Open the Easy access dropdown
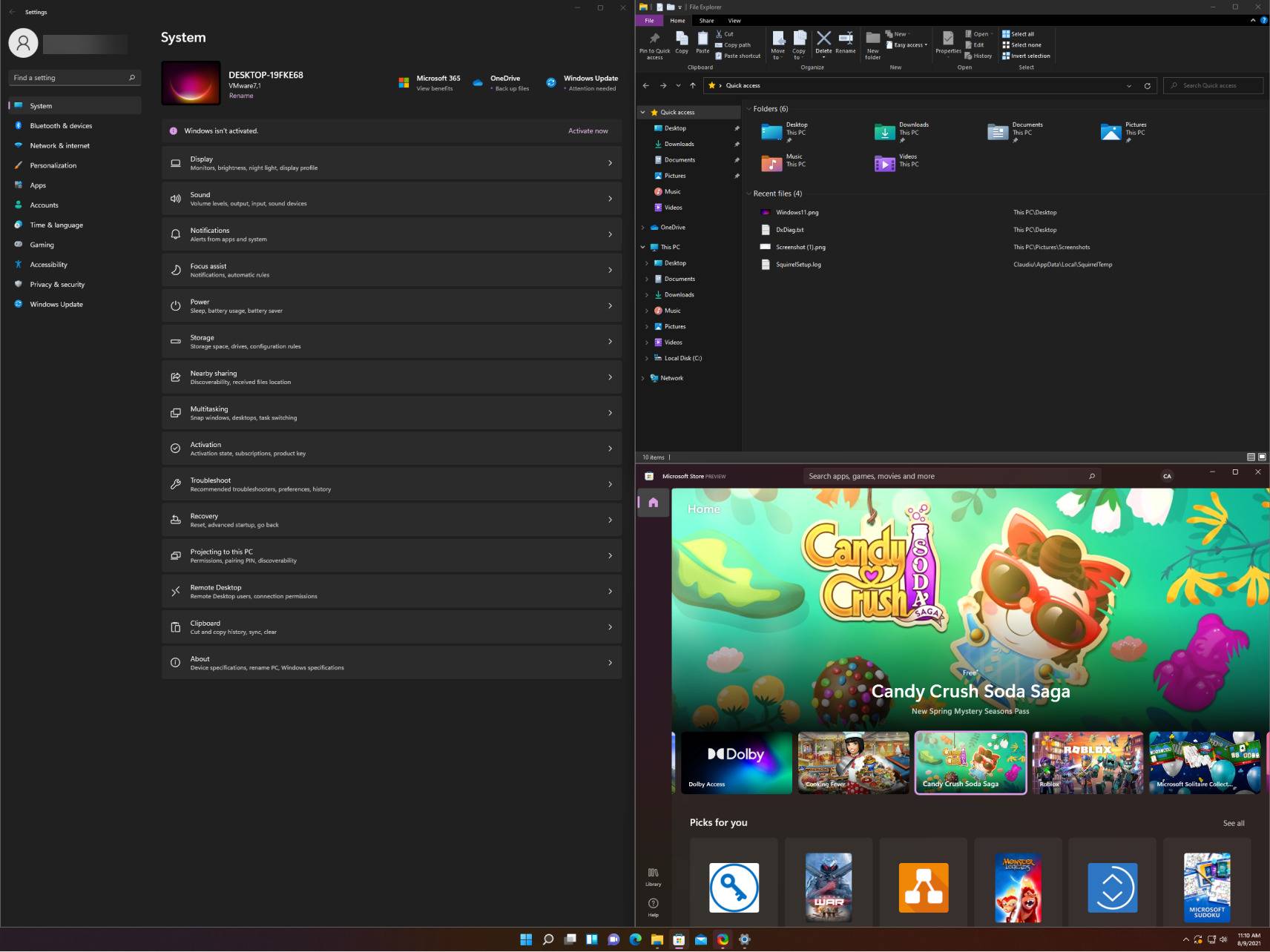The image size is (1270, 952). [907, 44]
